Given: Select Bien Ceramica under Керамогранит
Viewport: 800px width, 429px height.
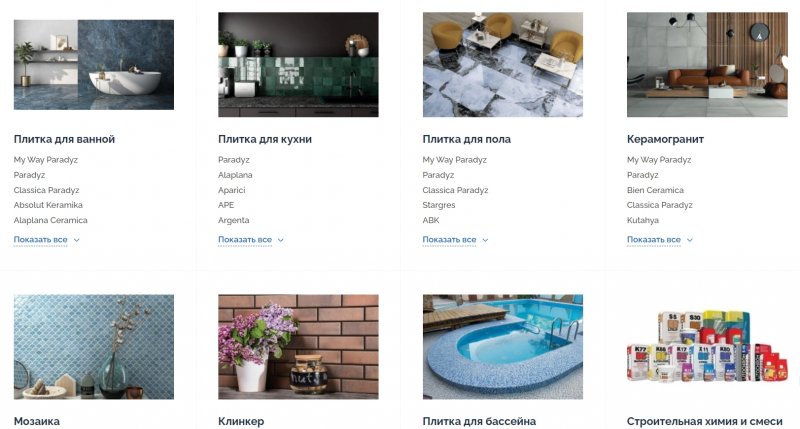Looking at the screenshot, I should [x=655, y=190].
